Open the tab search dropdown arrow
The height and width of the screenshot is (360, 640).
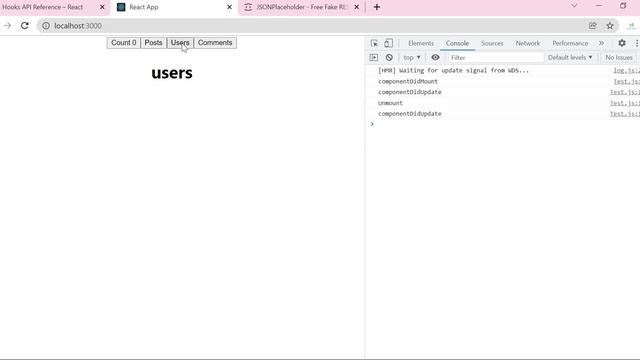click(x=574, y=6)
